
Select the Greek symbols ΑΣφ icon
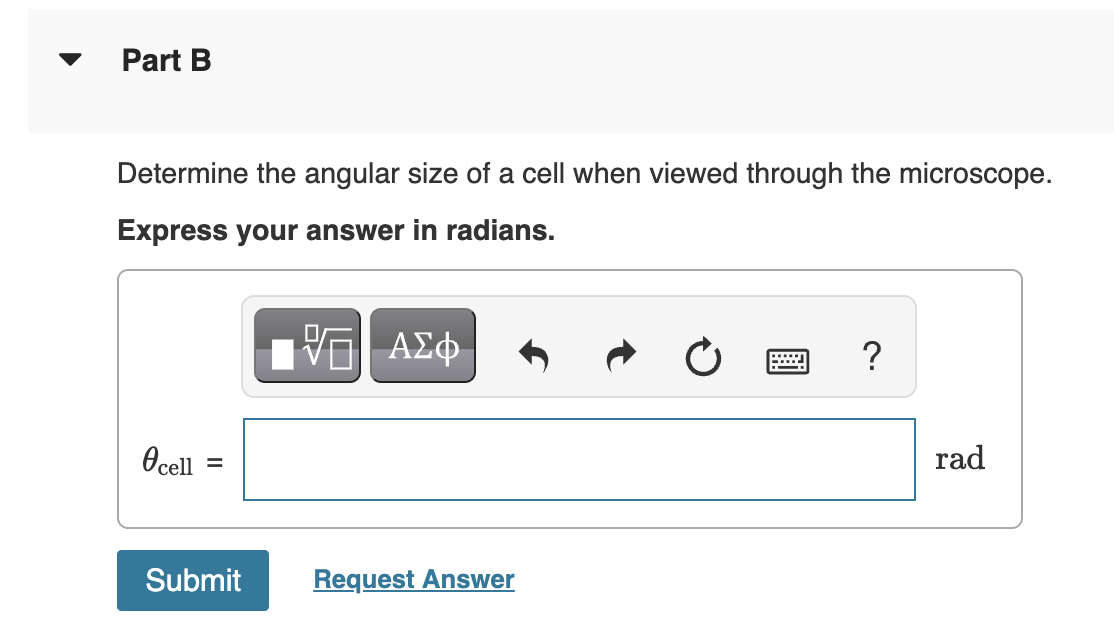click(422, 346)
